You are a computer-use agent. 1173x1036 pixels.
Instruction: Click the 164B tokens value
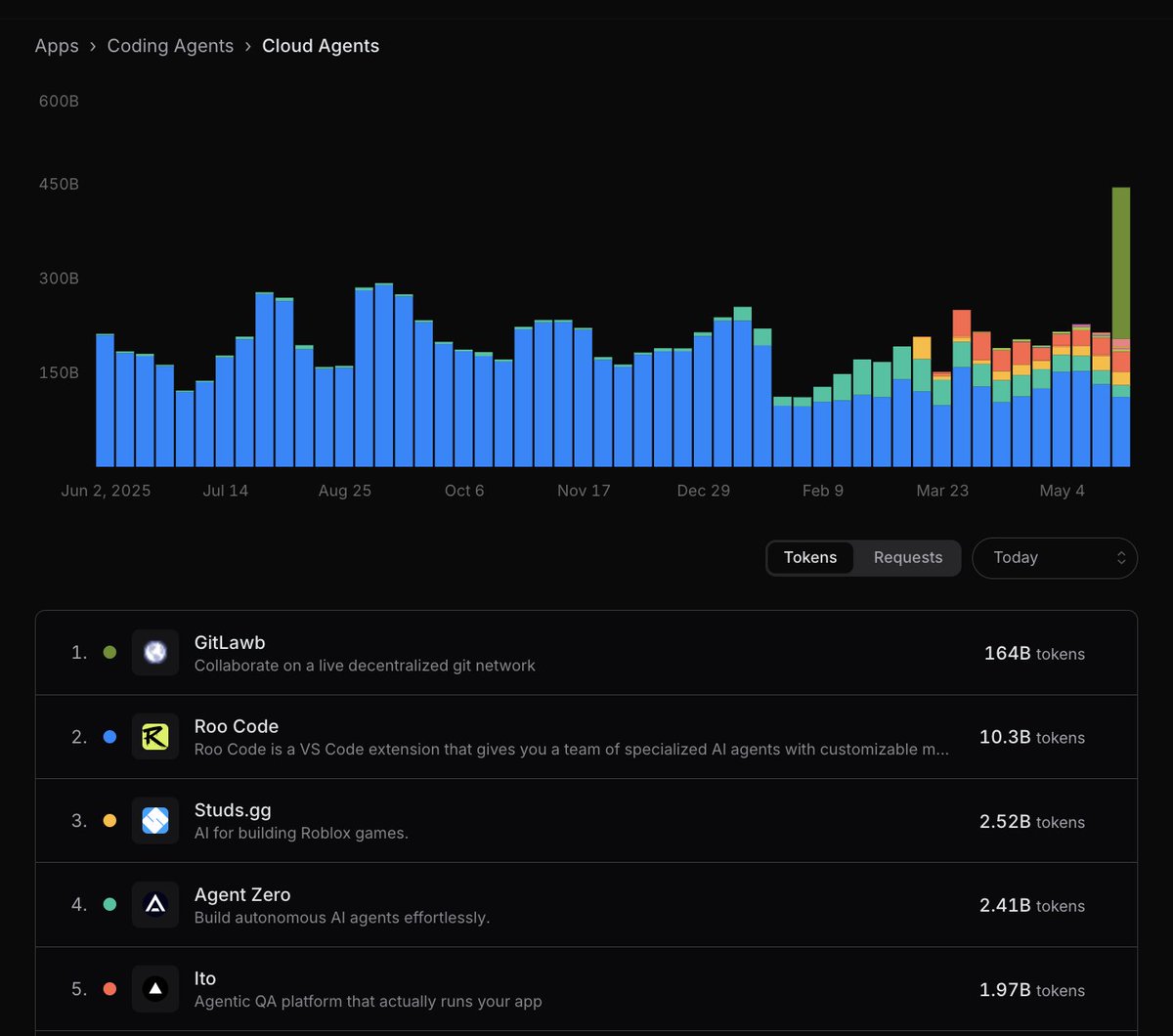[x=1034, y=654]
